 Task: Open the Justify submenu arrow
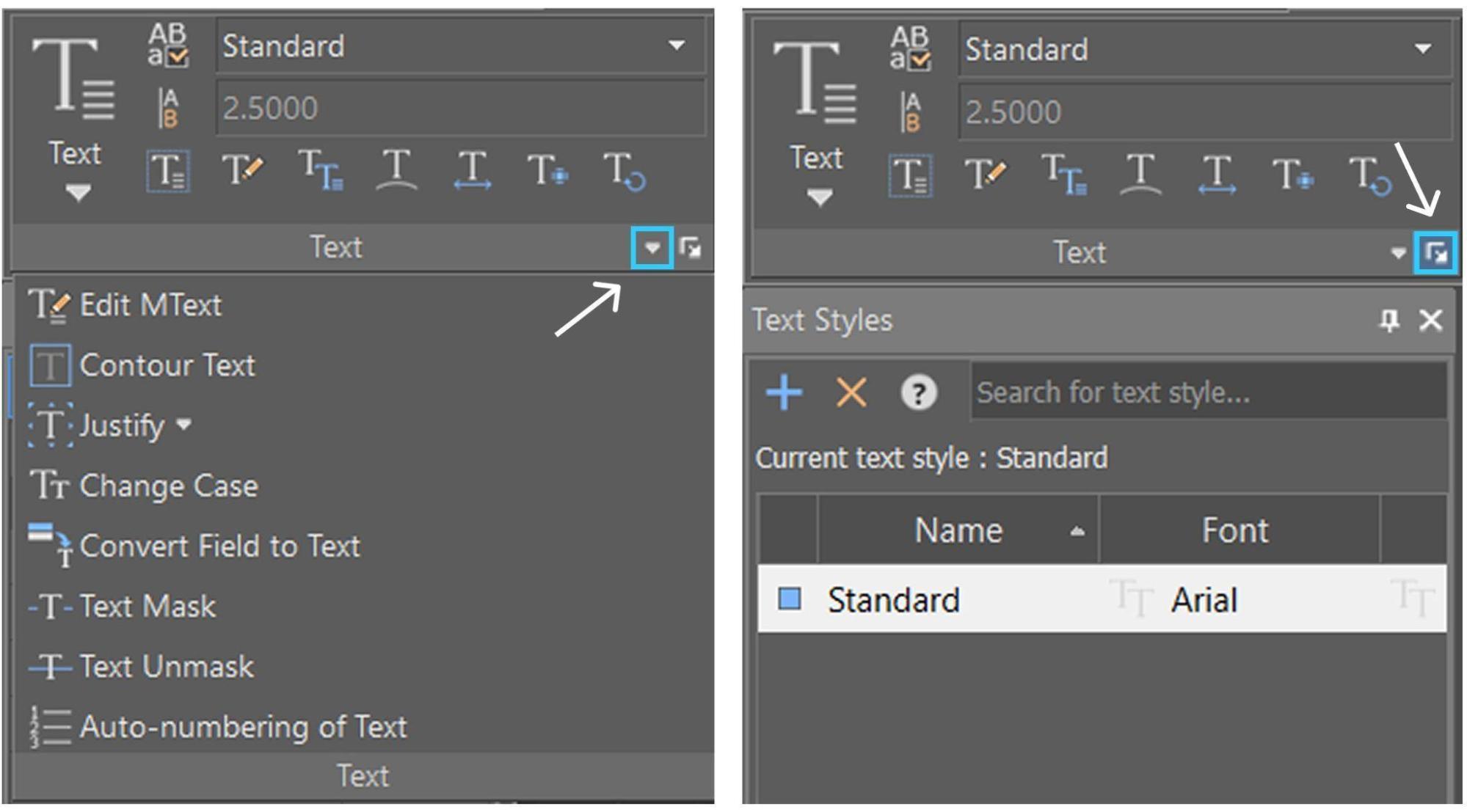183,424
